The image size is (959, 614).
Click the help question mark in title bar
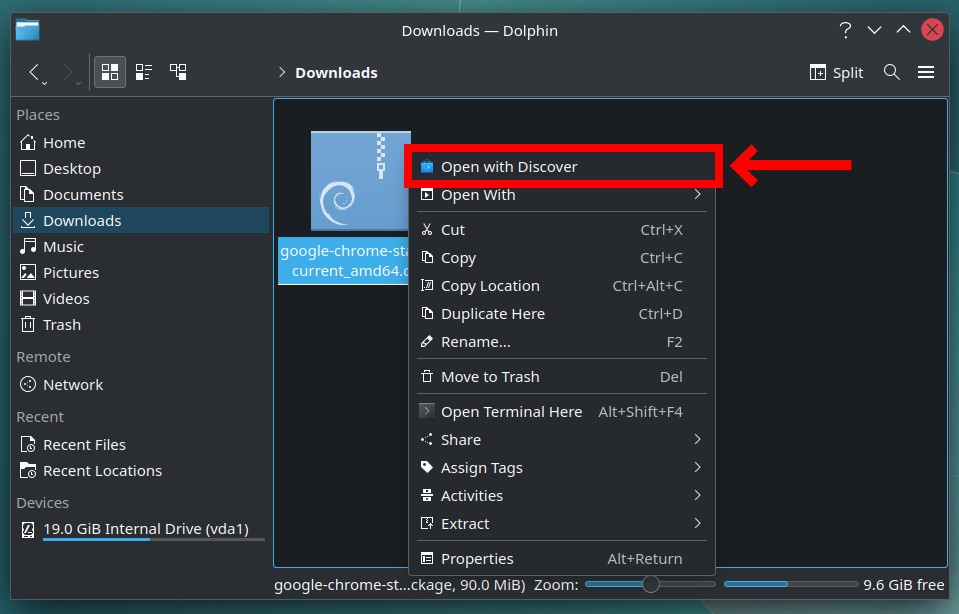tap(845, 30)
